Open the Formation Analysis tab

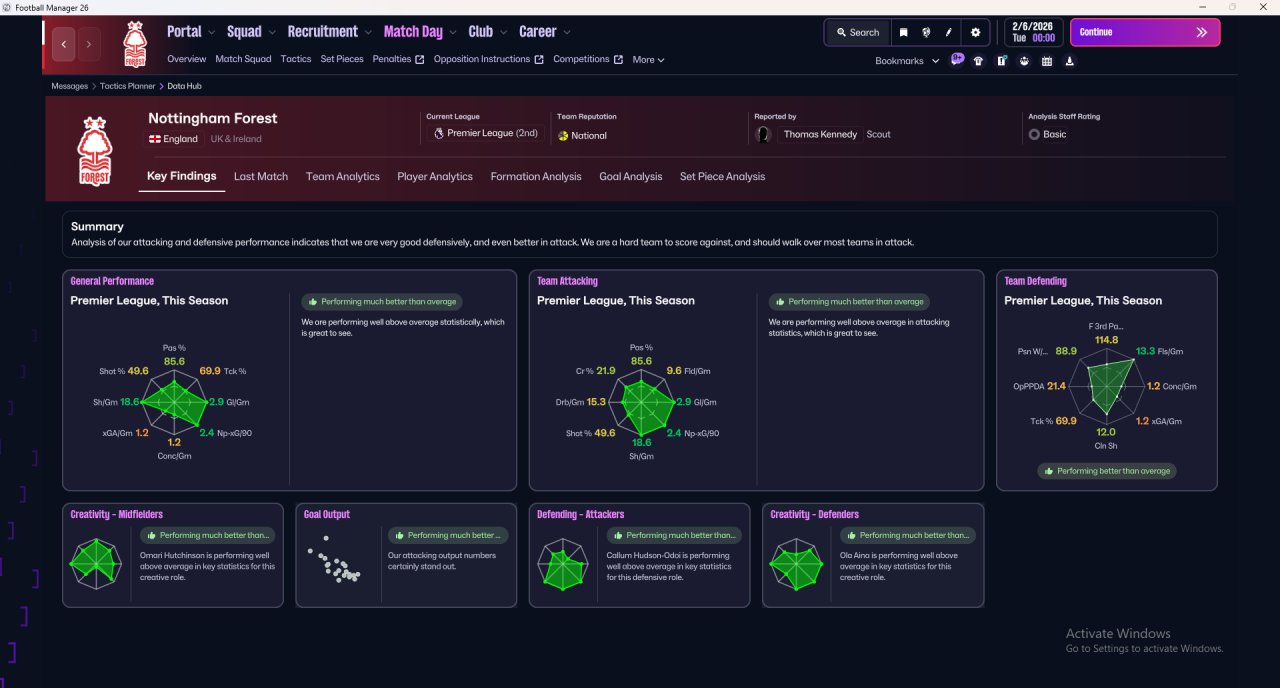click(x=536, y=176)
